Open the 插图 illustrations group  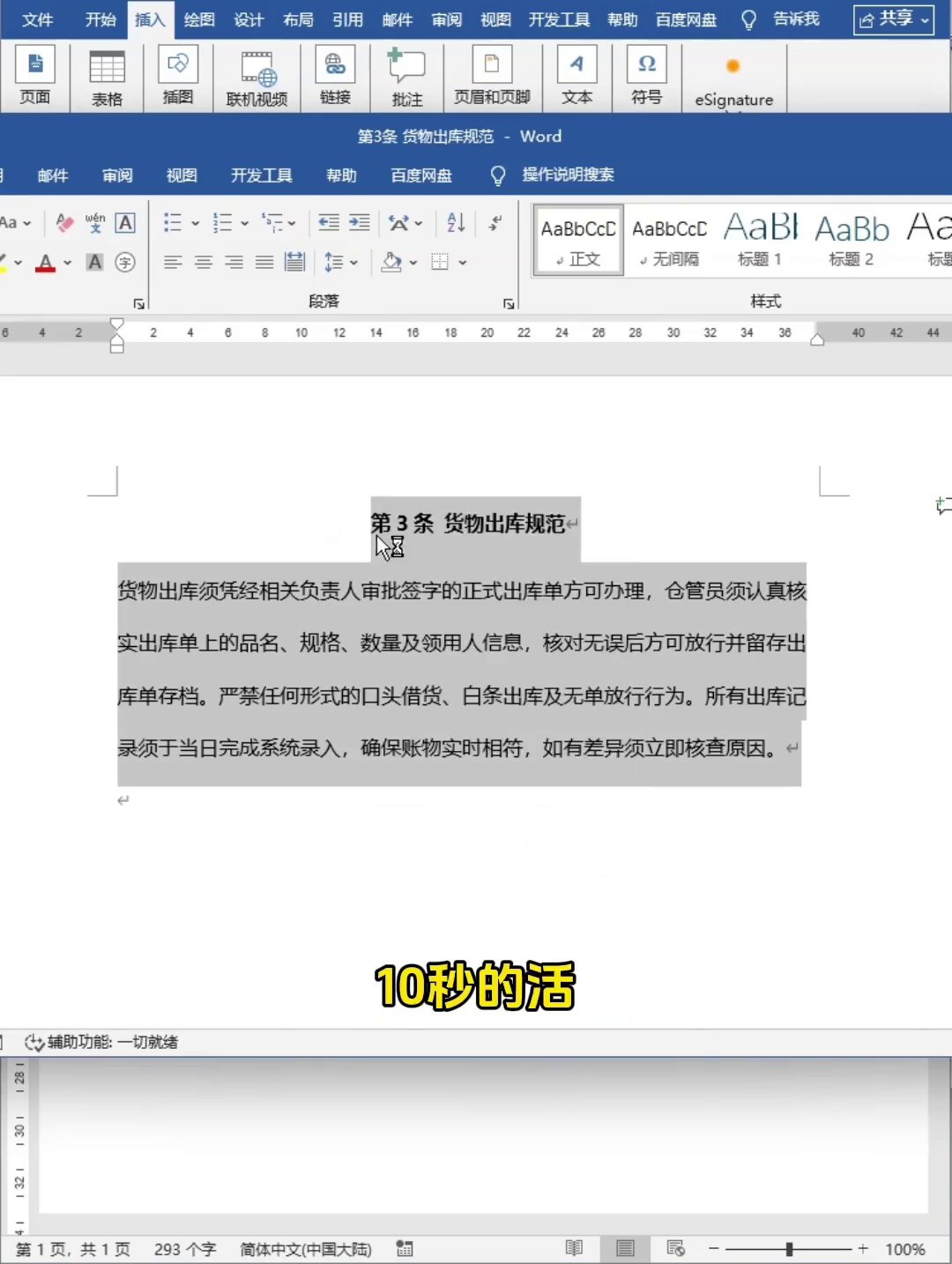click(x=177, y=76)
